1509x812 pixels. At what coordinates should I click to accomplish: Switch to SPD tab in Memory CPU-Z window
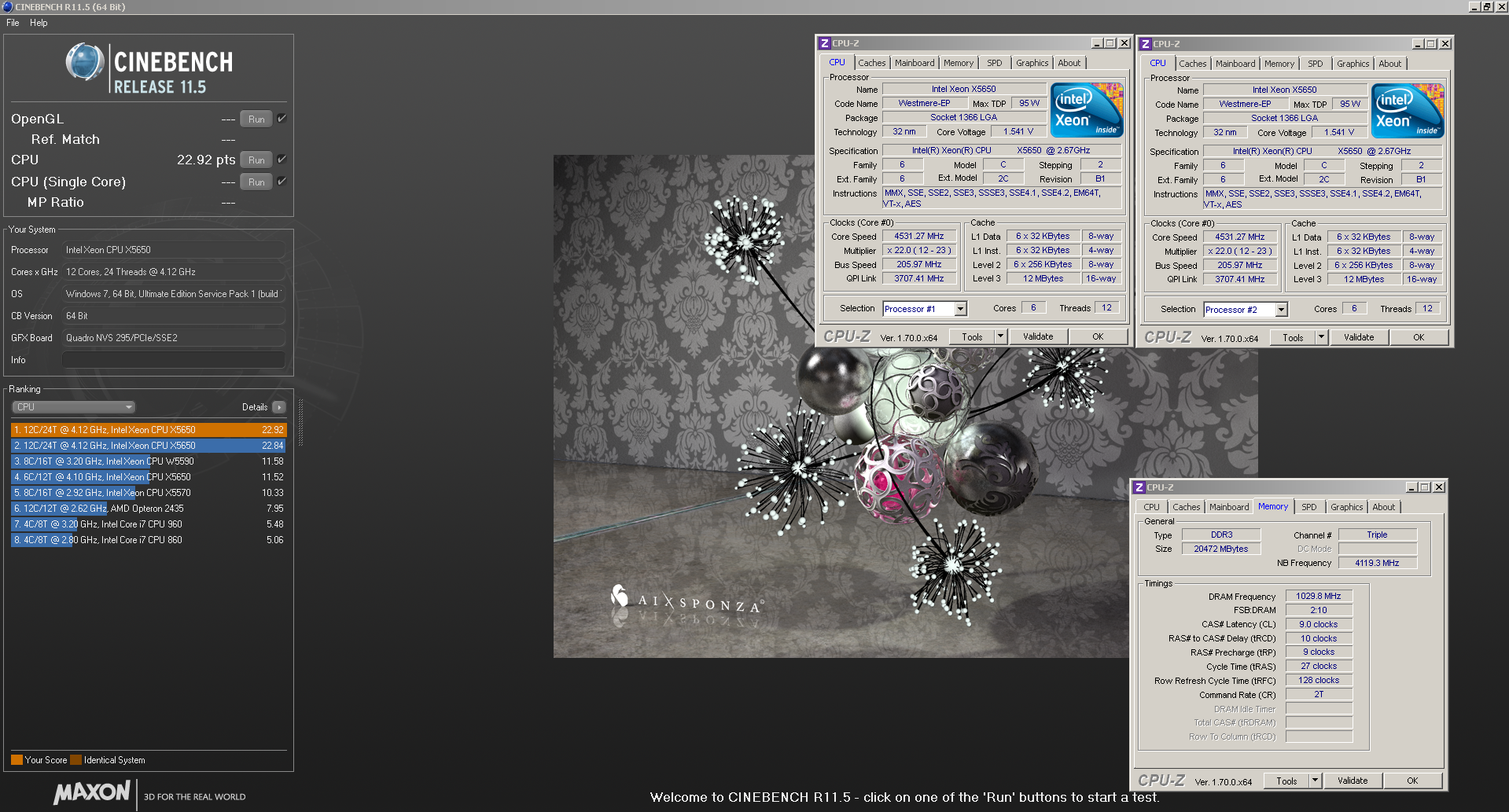pyautogui.click(x=1308, y=507)
